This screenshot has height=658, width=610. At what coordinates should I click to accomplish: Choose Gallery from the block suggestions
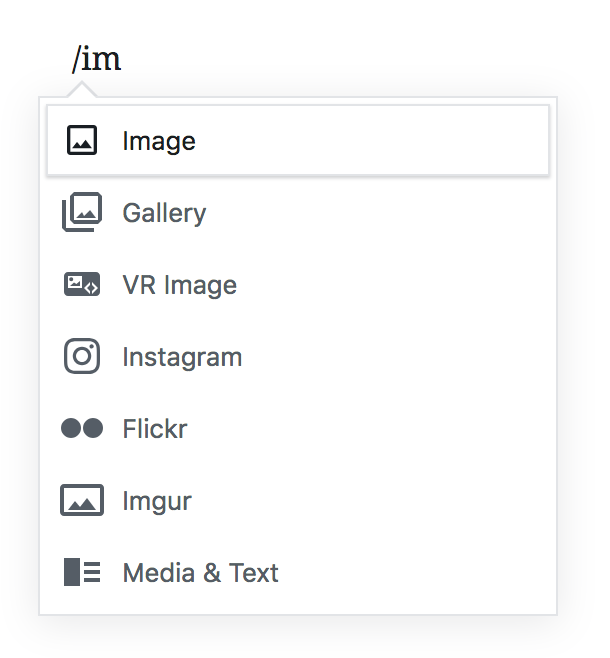(x=164, y=213)
